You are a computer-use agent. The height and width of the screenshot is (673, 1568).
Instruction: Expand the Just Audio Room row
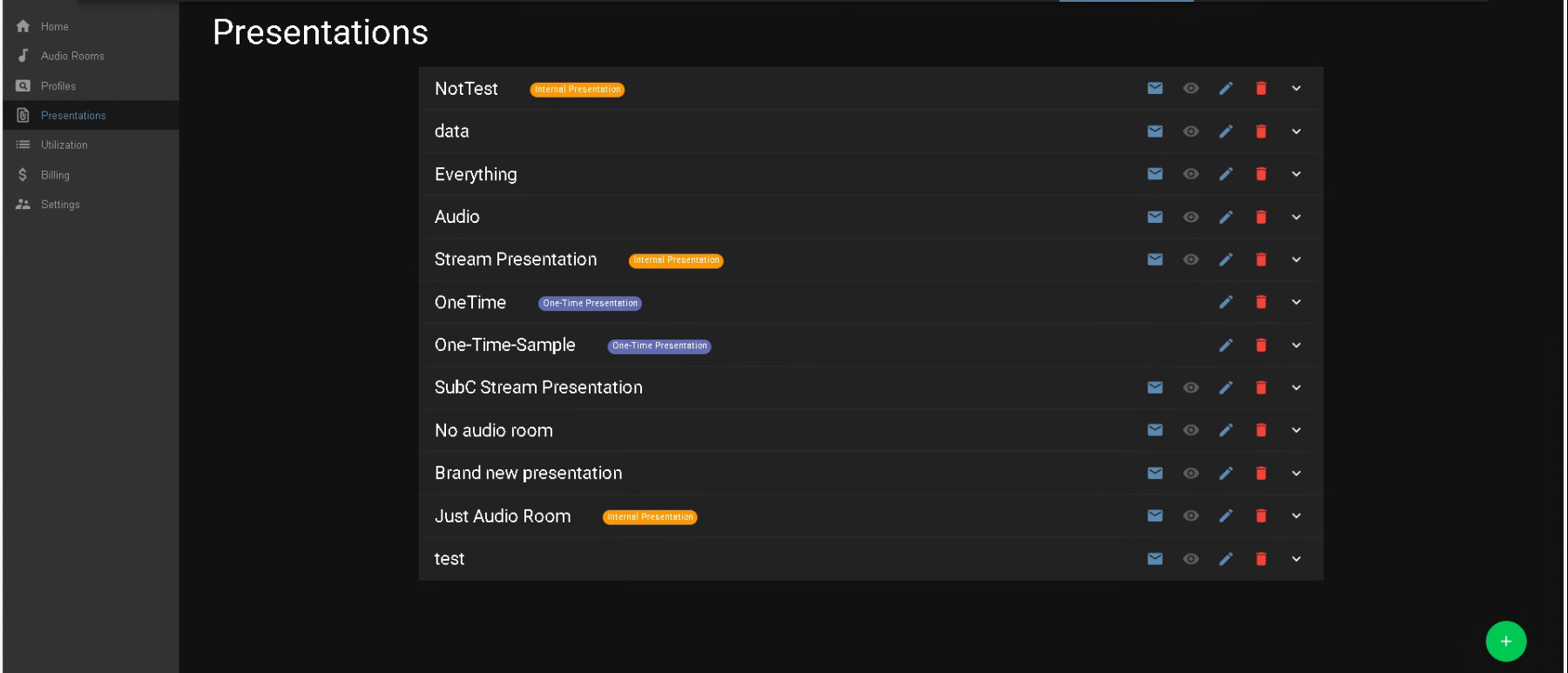[1296, 516]
